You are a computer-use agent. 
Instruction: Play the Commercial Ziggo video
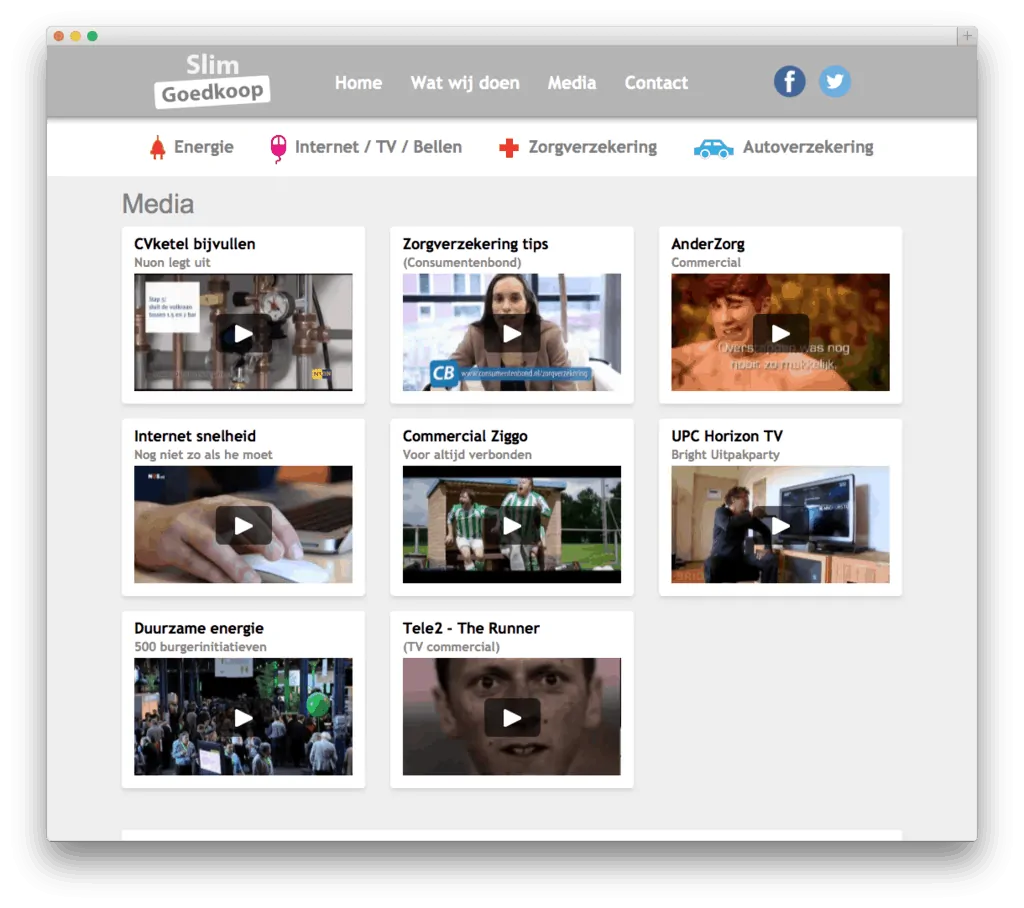click(x=512, y=525)
